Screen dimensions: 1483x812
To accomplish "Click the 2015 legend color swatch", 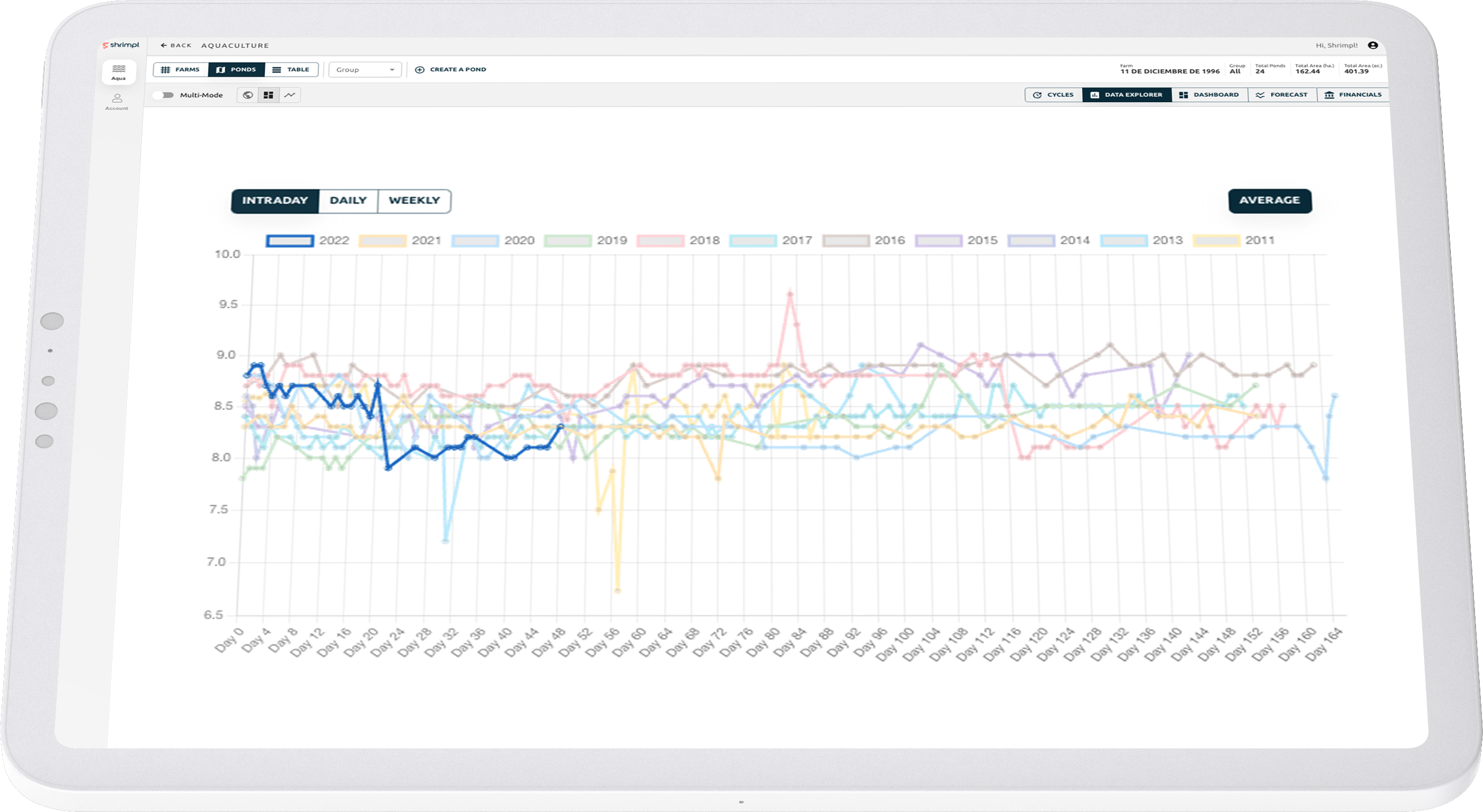I will pyautogui.click(x=938, y=241).
